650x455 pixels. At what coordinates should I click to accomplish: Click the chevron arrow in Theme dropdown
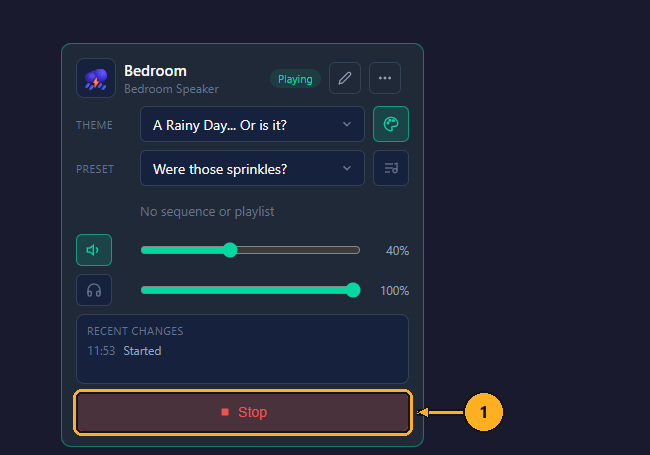(347, 124)
